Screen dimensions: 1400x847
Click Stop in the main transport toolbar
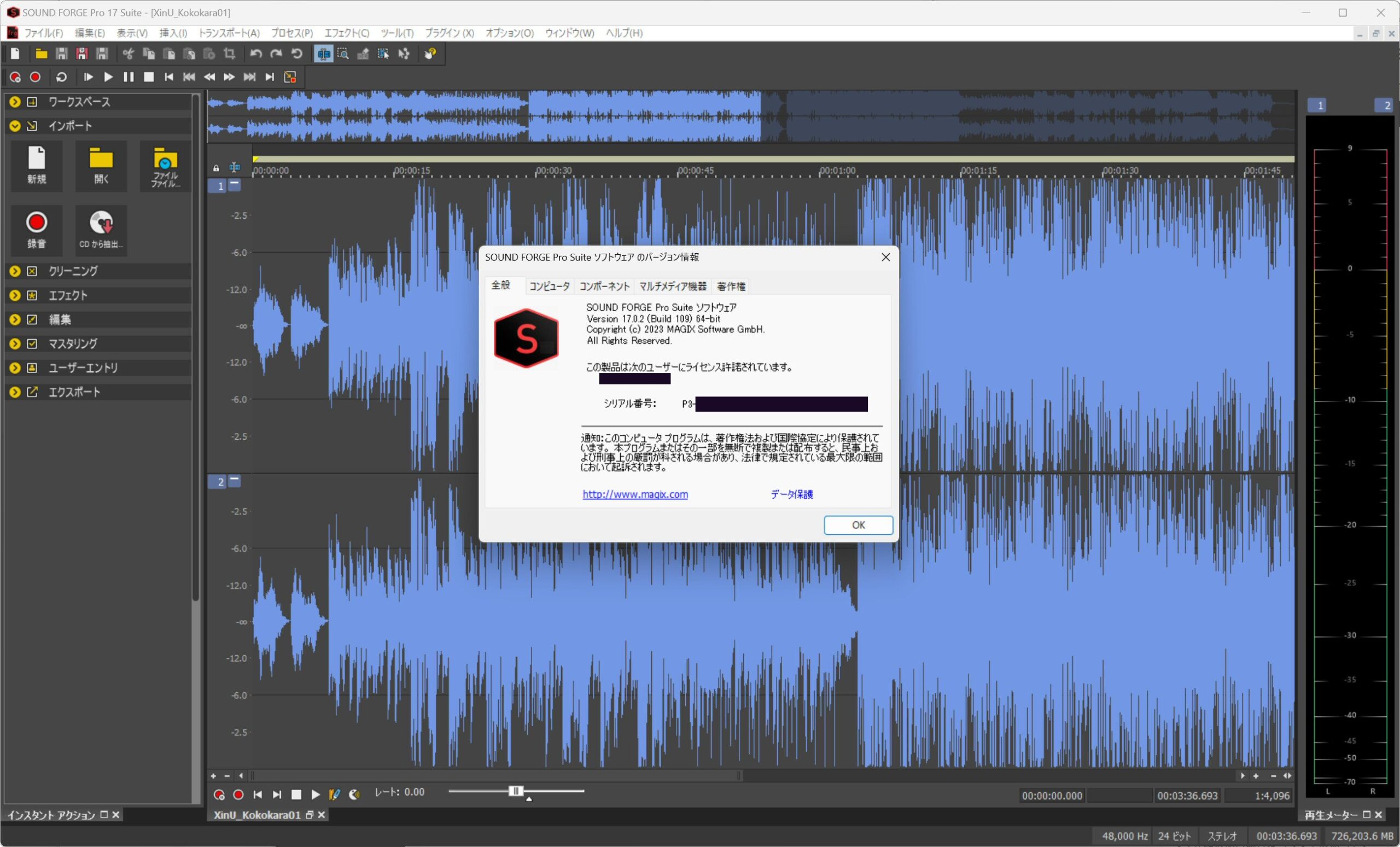coord(149,77)
